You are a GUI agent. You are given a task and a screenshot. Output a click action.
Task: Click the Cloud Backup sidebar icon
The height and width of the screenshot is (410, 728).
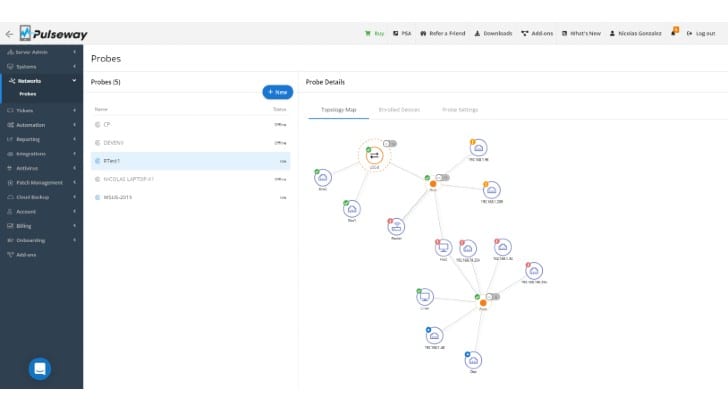(x=10, y=197)
